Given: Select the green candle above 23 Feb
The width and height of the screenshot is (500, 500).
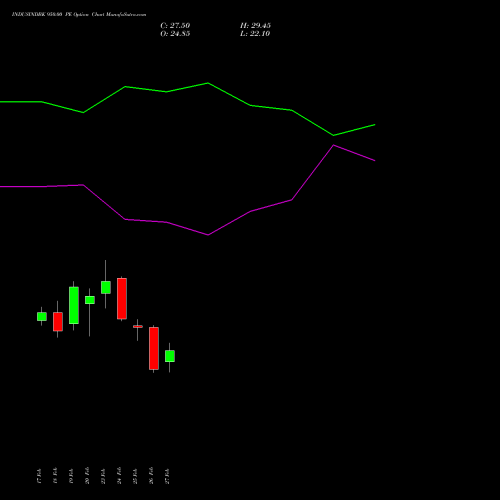Looking at the screenshot, I should (106, 287).
